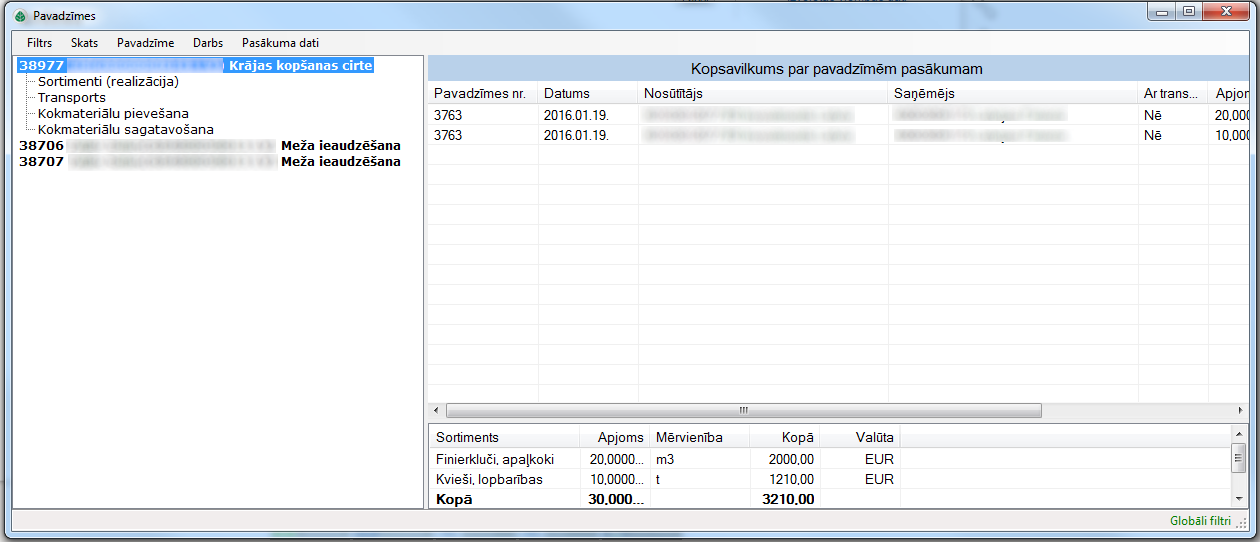The image size is (1260, 542).
Task: Select Kokmateriālu pievešana tree item
Action: [x=113, y=114]
